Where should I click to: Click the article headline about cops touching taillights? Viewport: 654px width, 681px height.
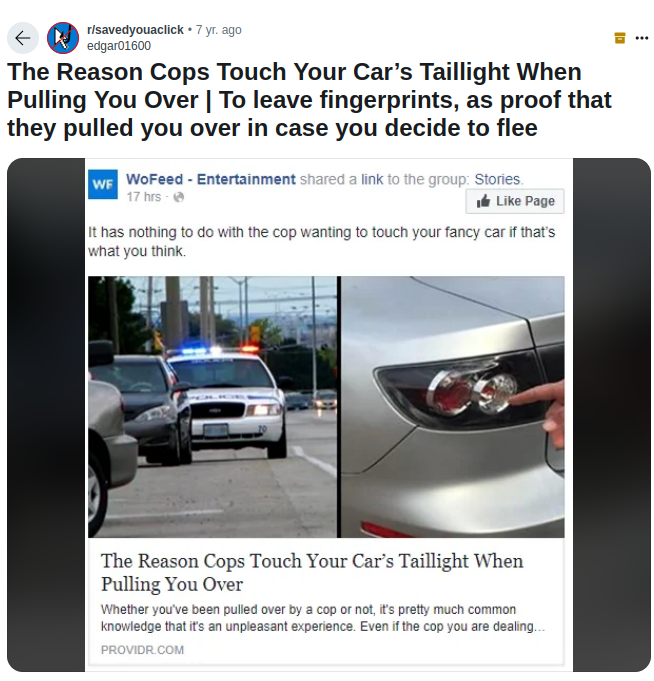[312, 572]
